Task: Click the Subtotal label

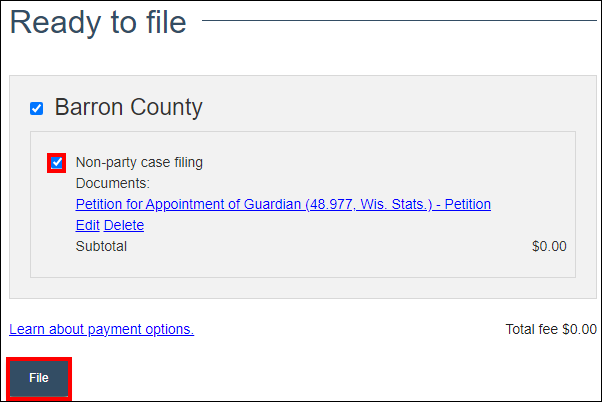Action: pos(101,246)
